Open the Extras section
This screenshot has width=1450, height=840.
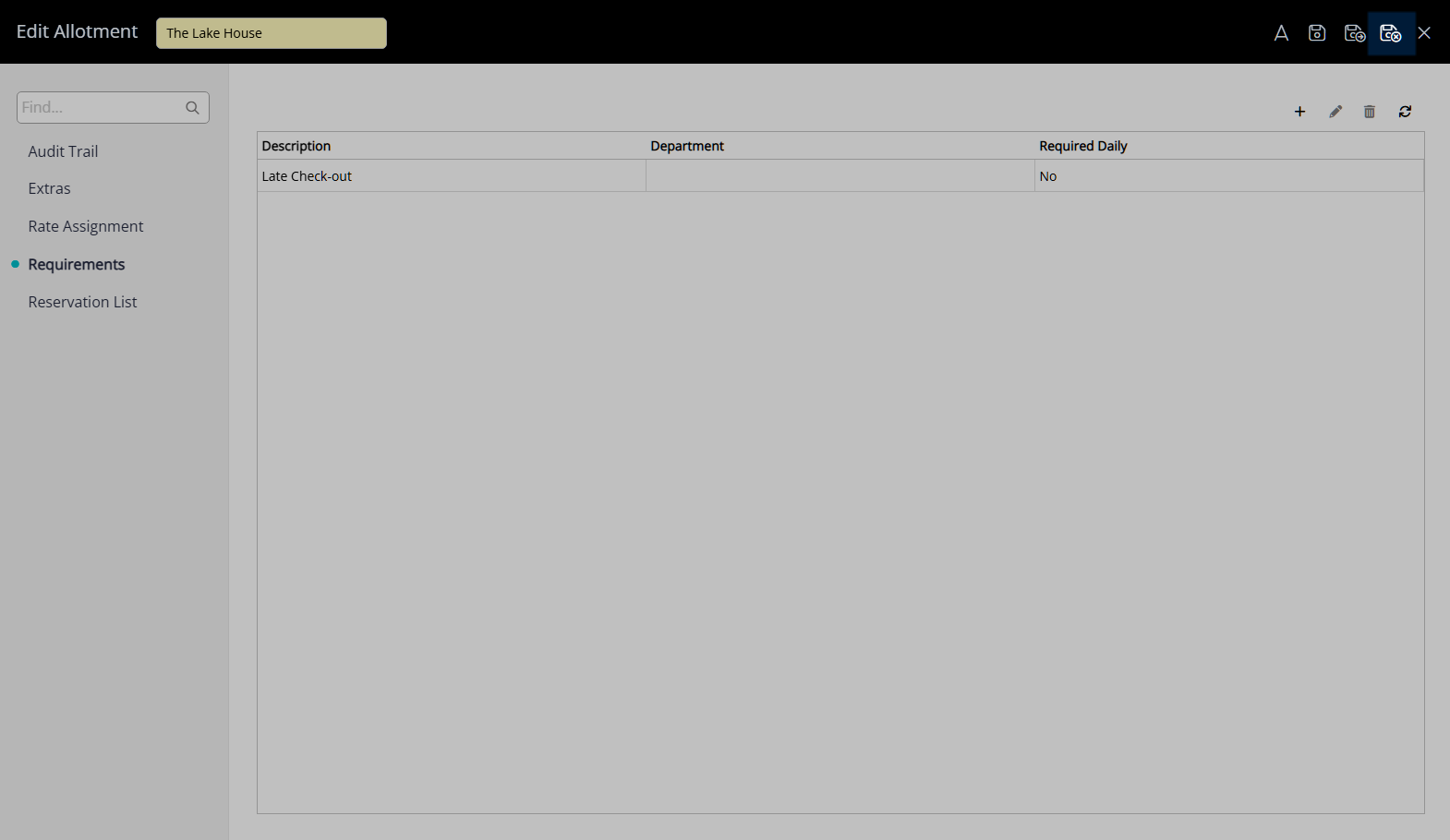[49, 188]
